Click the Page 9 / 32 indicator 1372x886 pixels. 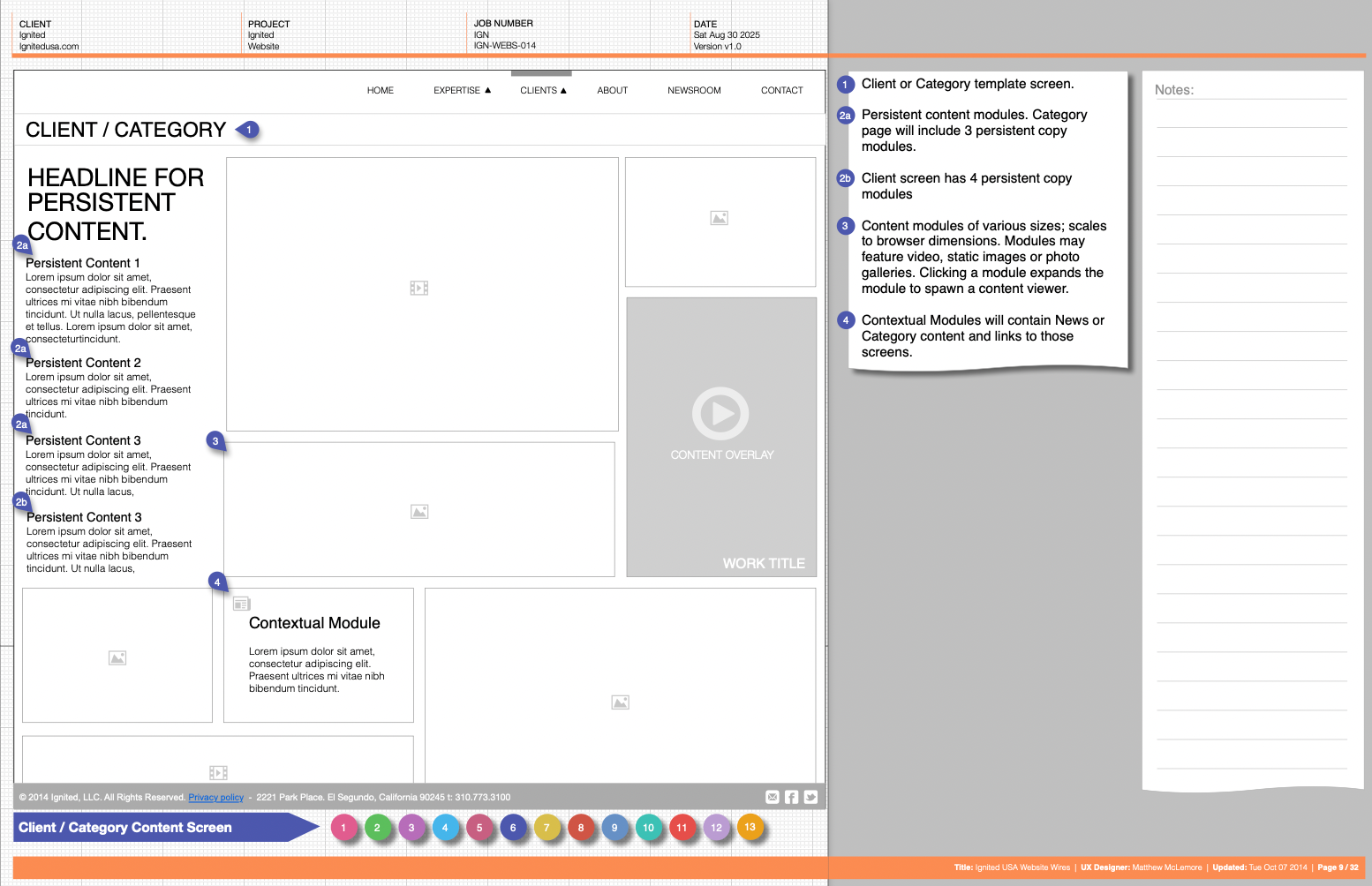point(1338,867)
